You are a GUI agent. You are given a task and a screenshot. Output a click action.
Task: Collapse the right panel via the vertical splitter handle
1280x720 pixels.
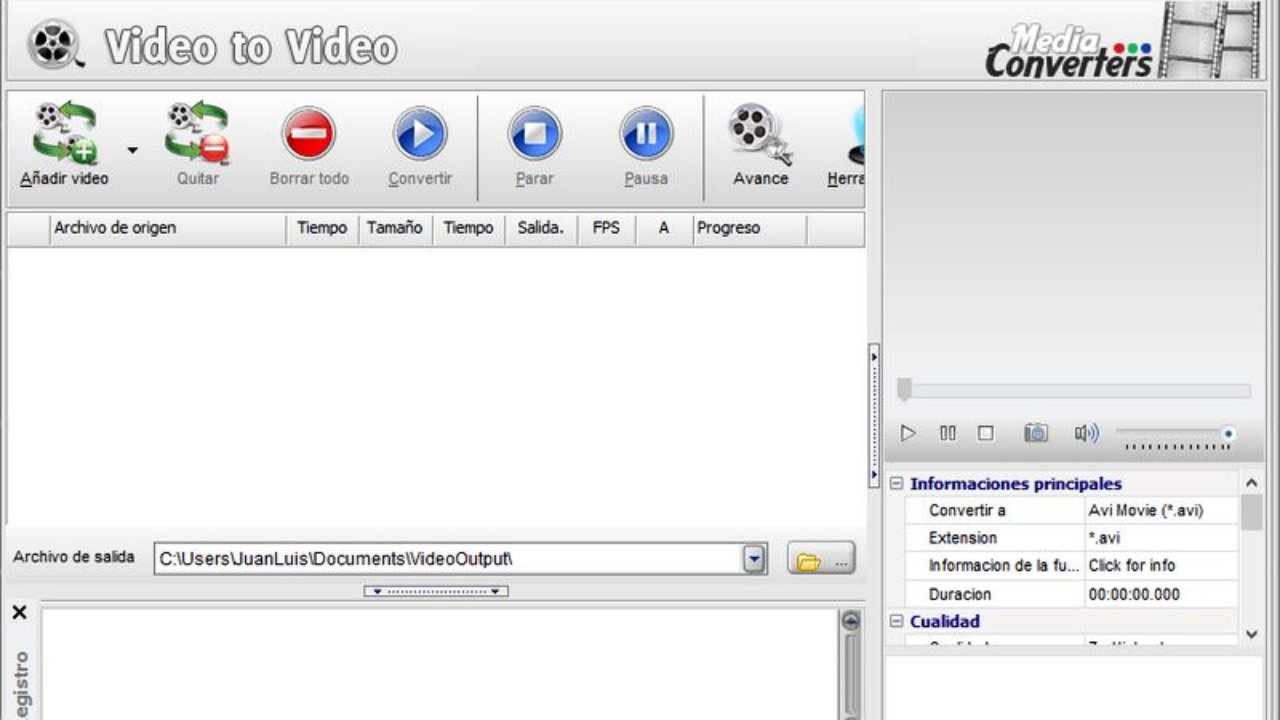point(874,415)
